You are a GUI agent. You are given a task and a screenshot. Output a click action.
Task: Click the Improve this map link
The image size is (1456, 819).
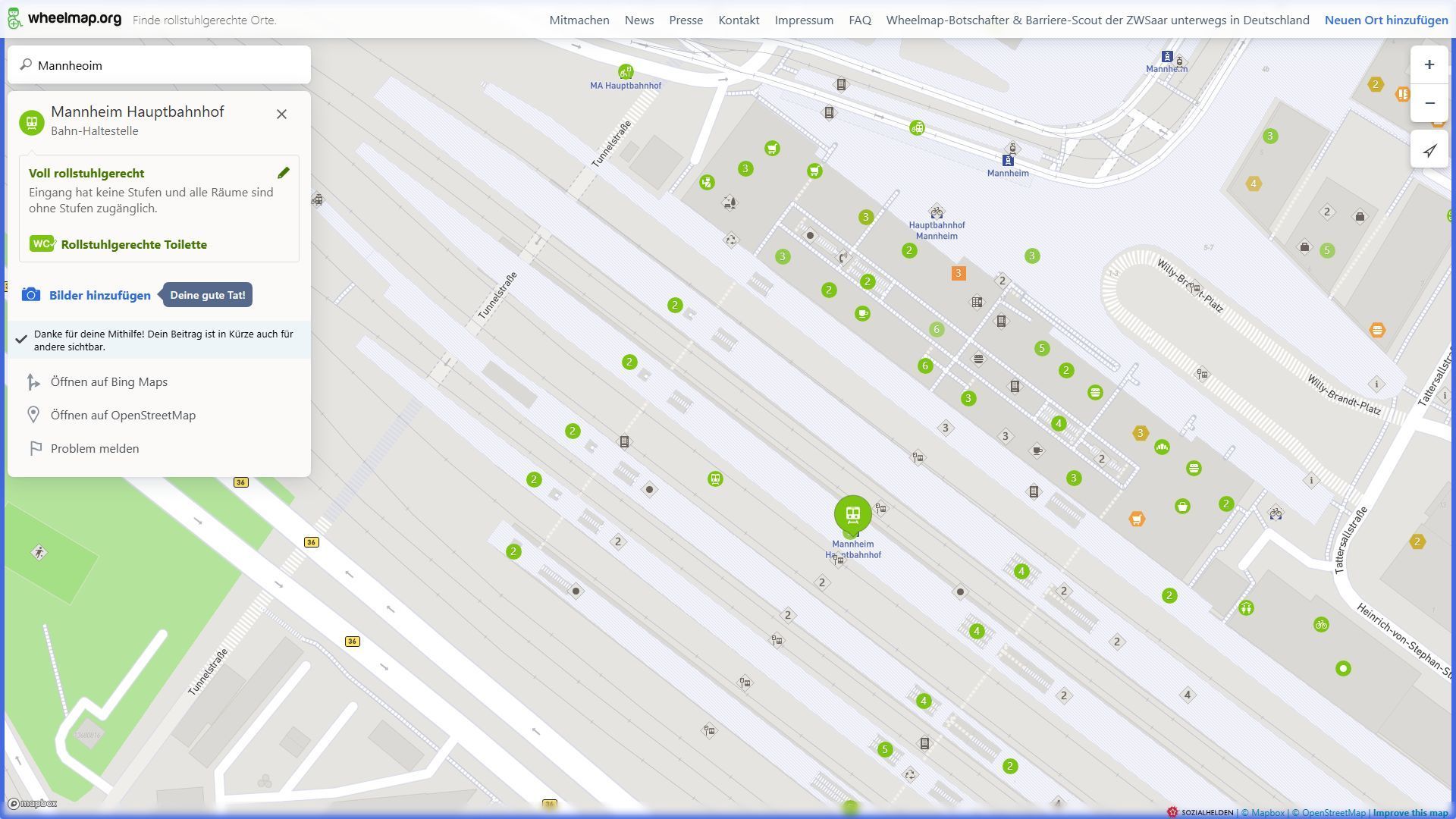[1409, 813]
